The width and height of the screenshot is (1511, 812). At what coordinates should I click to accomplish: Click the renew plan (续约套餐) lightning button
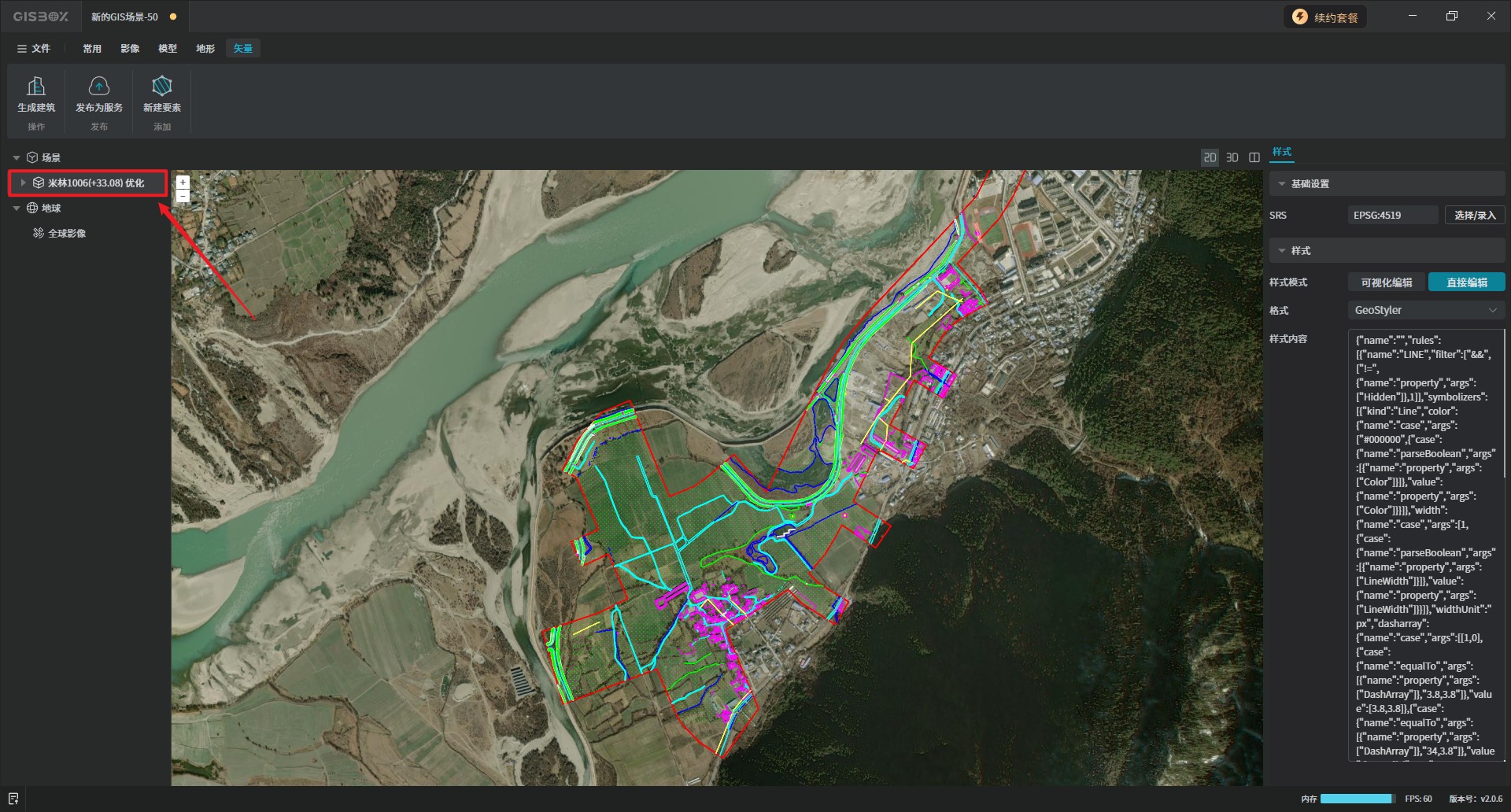pyautogui.click(x=1325, y=17)
